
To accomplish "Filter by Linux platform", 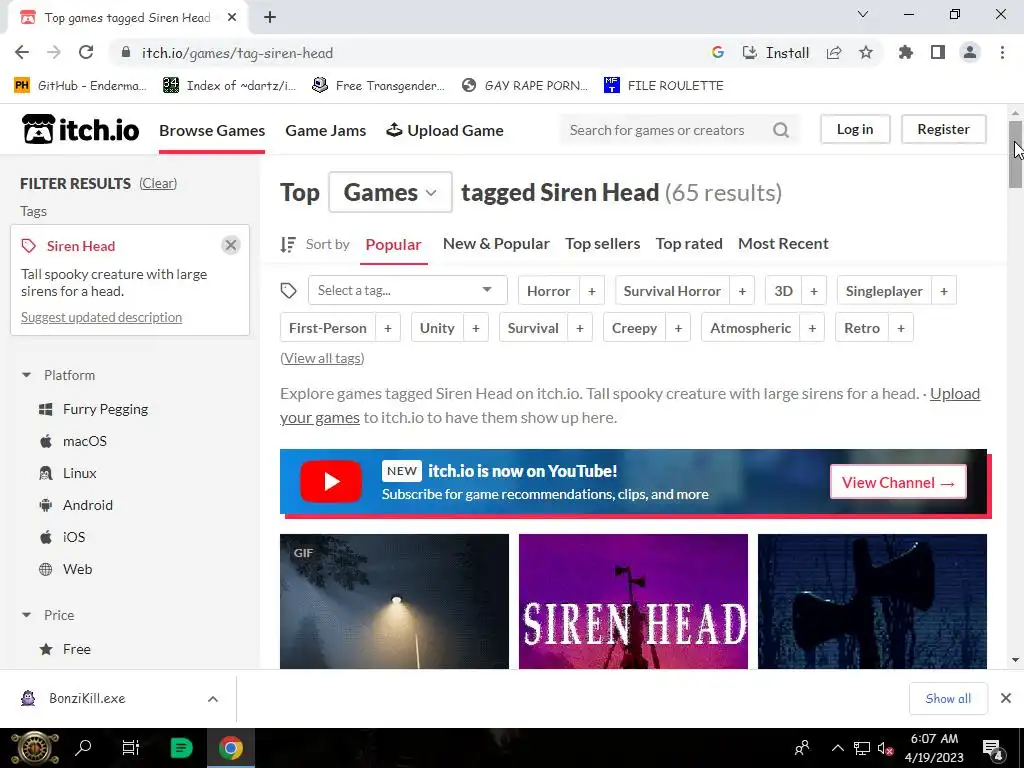I will (68, 473).
